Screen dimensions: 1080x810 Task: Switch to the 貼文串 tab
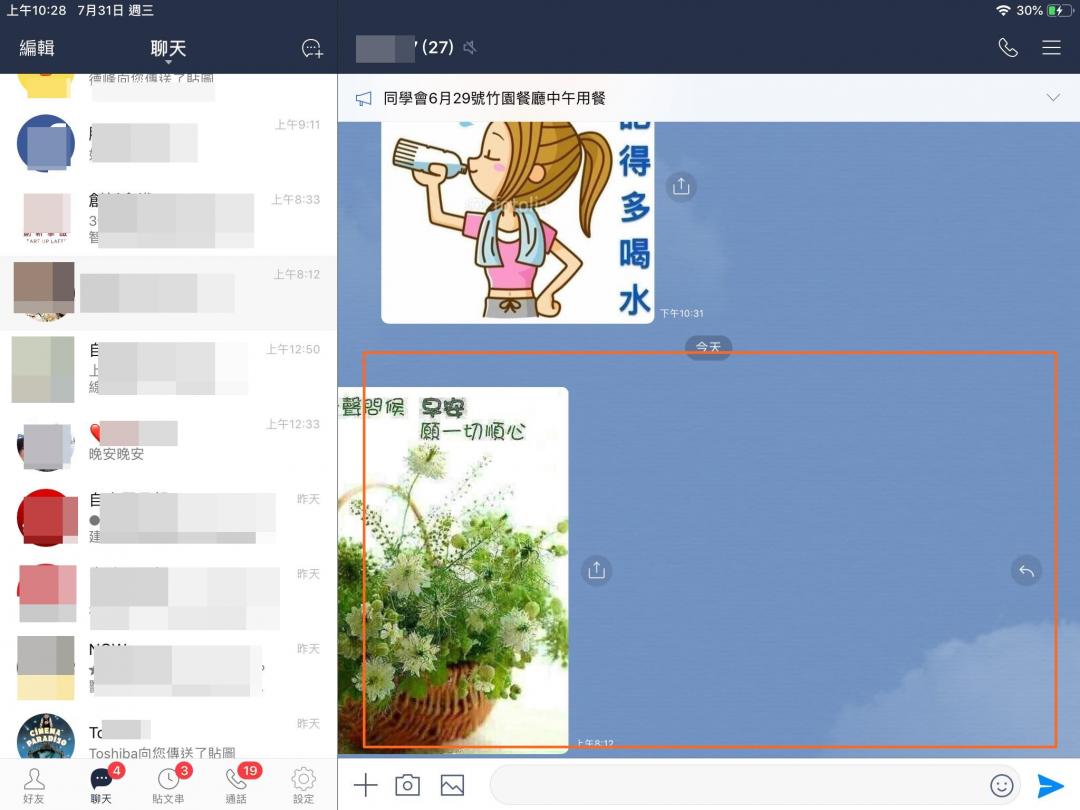[168, 785]
